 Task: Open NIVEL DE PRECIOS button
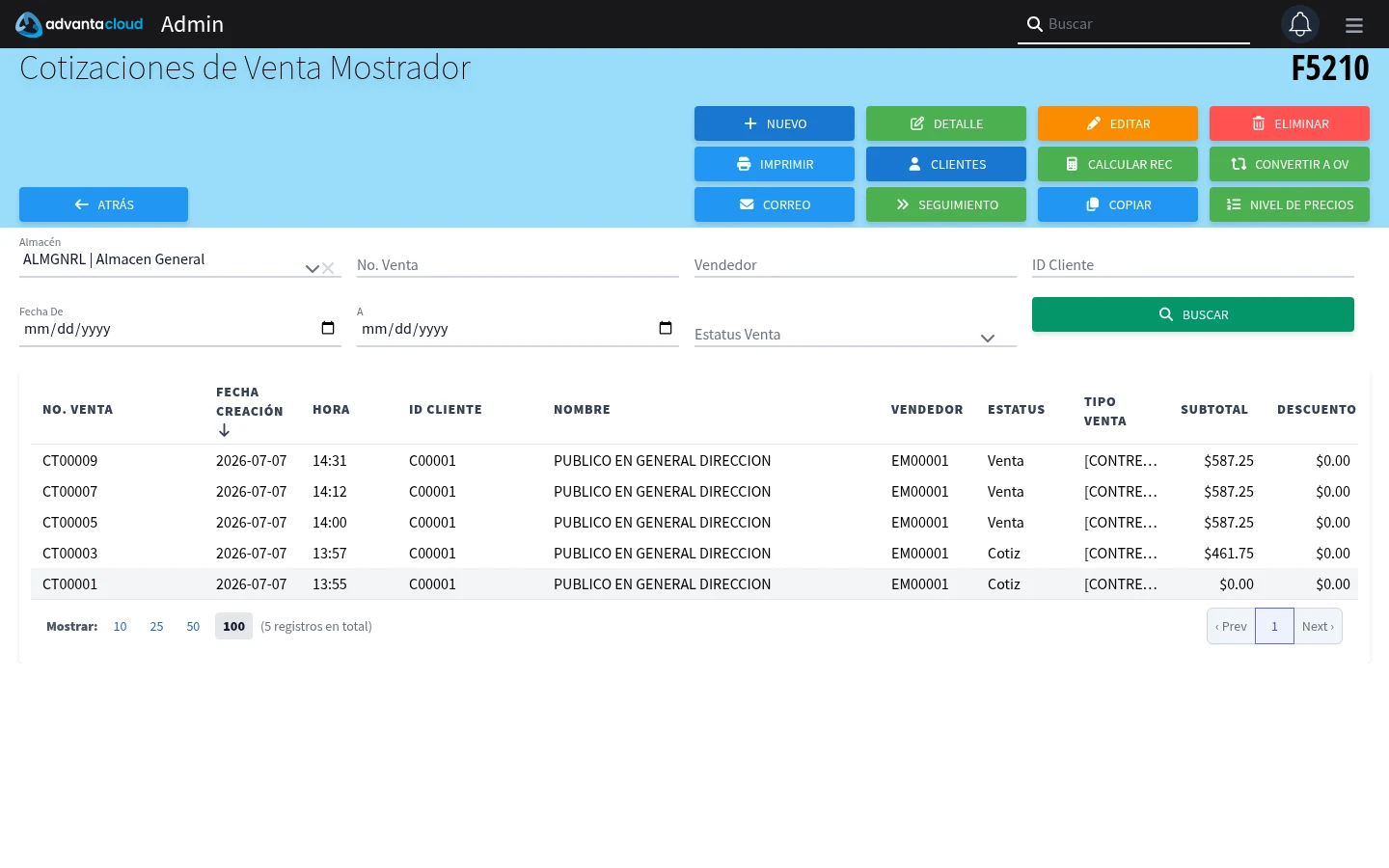1290,204
